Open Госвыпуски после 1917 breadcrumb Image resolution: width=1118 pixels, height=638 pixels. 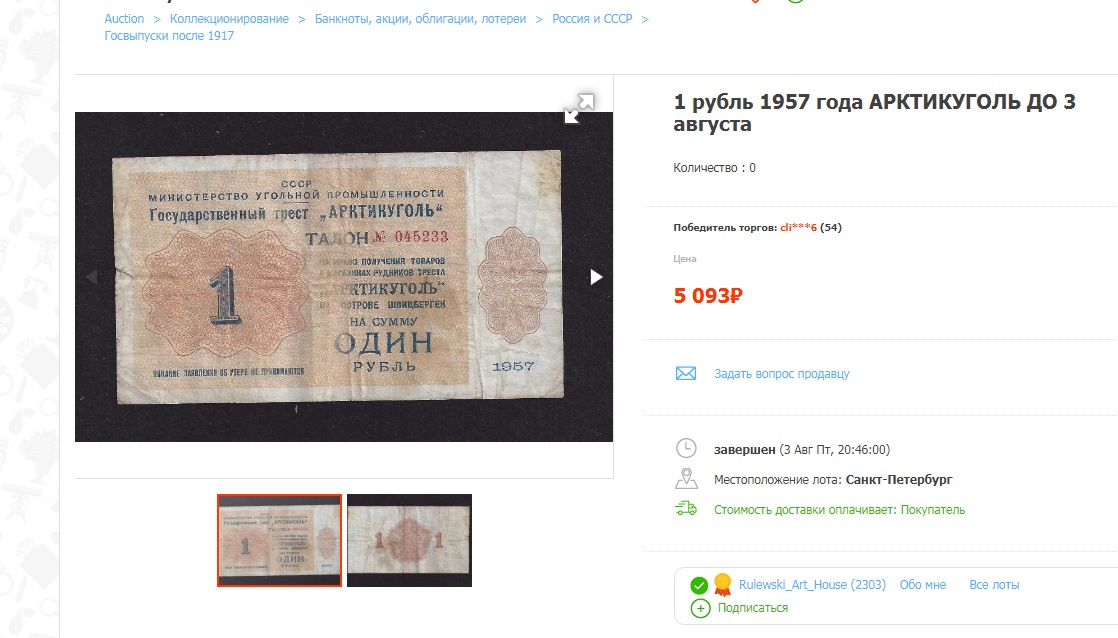pos(169,36)
